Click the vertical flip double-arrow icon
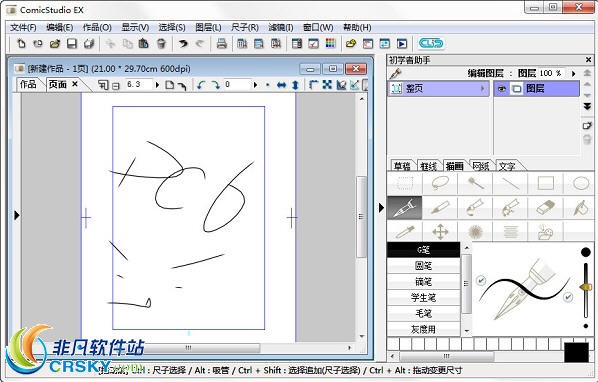The height and width of the screenshot is (382, 598). pyautogui.click(x=295, y=85)
